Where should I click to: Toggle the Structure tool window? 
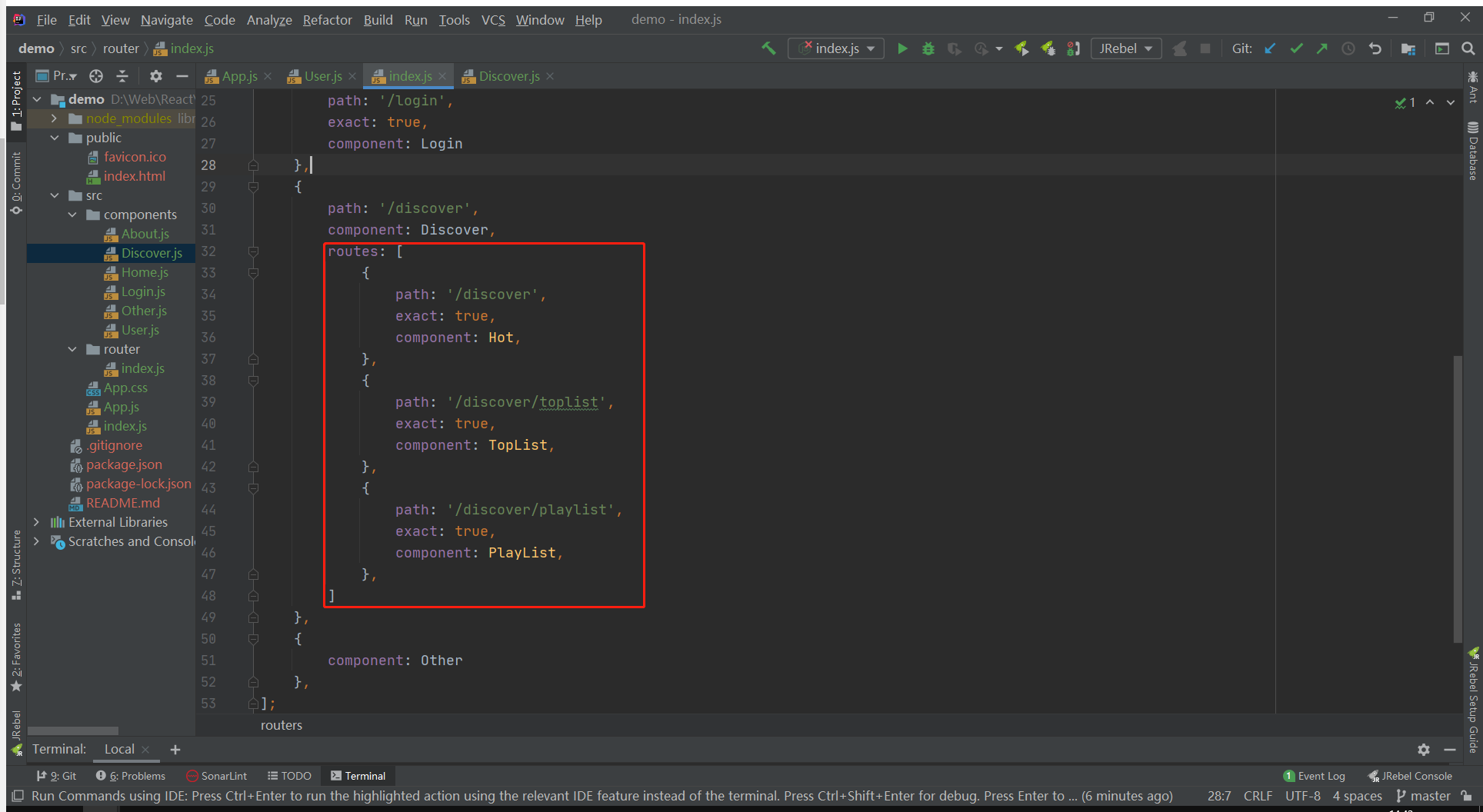point(16,565)
